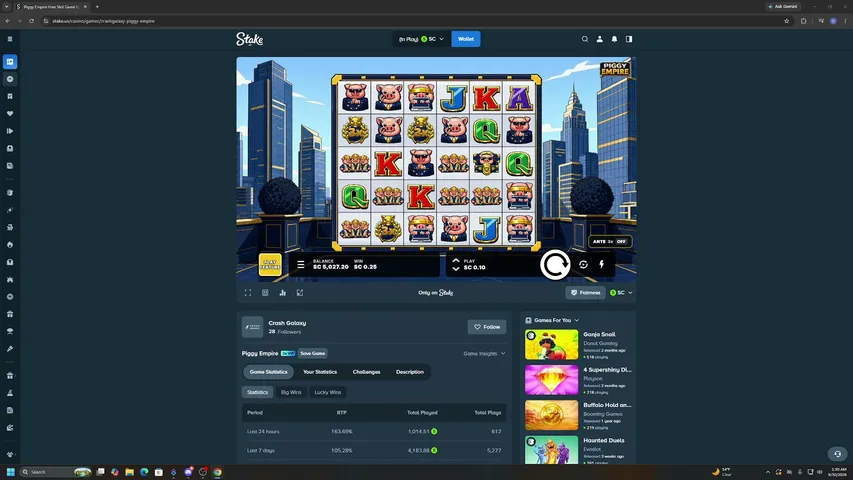Toggle fullscreen mode below the game
Viewport: 853px width, 480px height.
coord(248,293)
